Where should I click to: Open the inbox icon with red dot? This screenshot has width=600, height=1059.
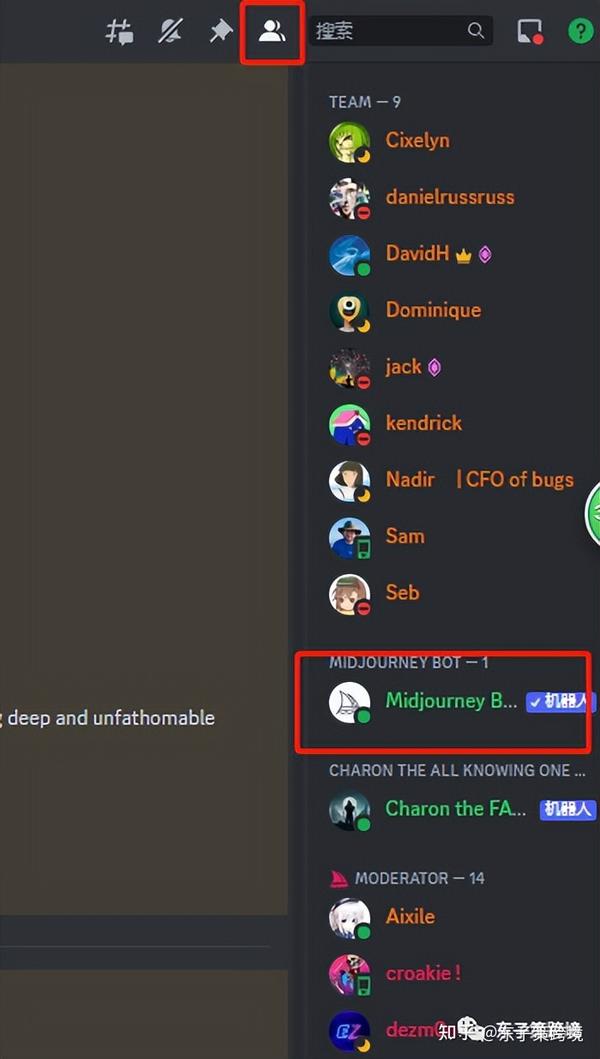pyautogui.click(x=530, y=31)
